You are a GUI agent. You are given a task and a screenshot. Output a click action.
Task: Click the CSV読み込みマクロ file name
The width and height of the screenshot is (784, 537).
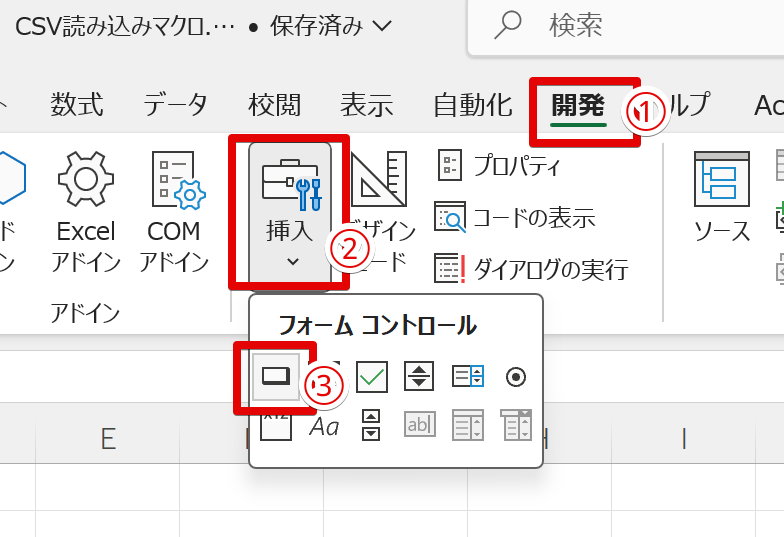tap(124, 26)
